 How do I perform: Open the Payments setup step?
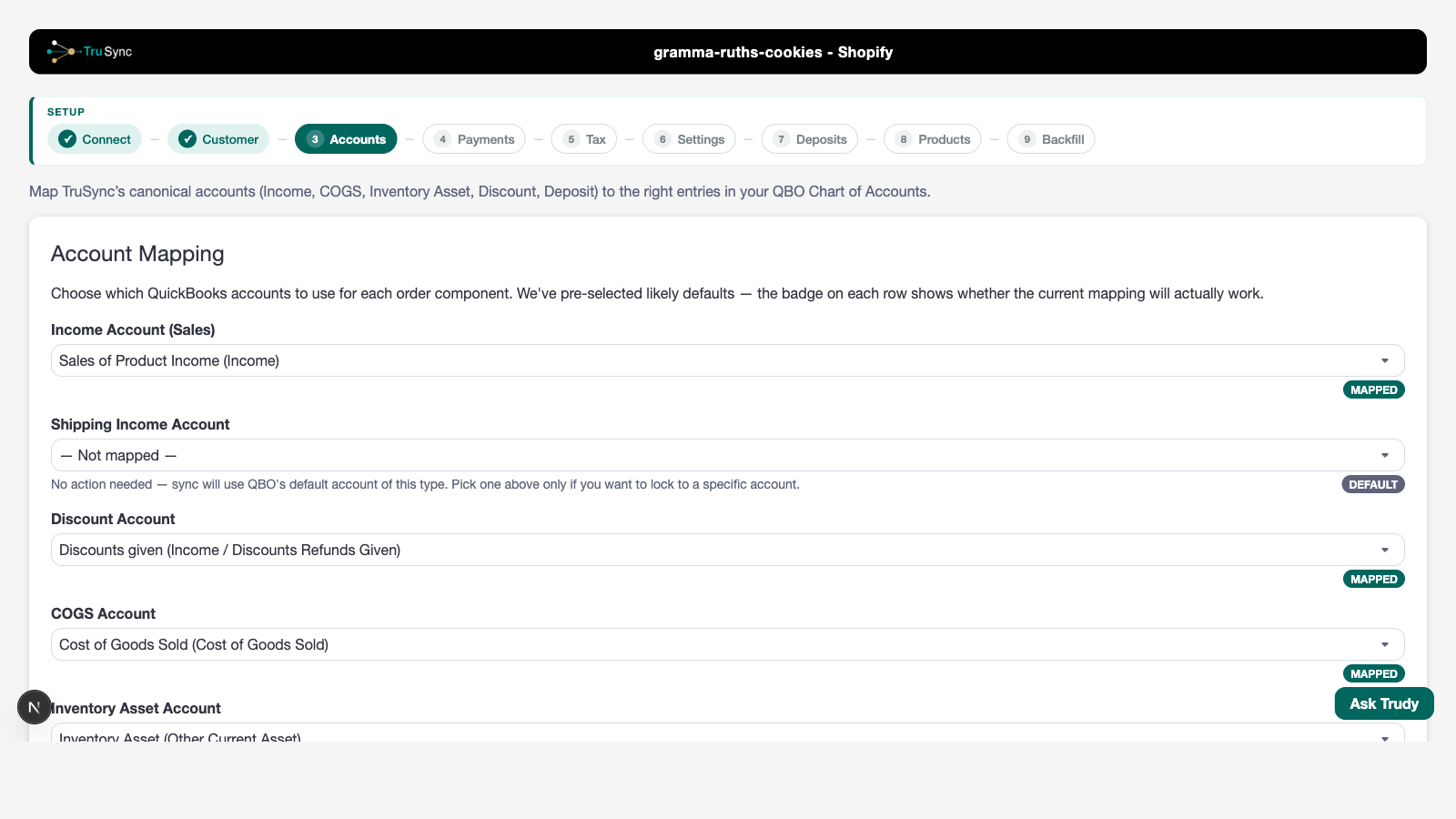click(x=474, y=139)
